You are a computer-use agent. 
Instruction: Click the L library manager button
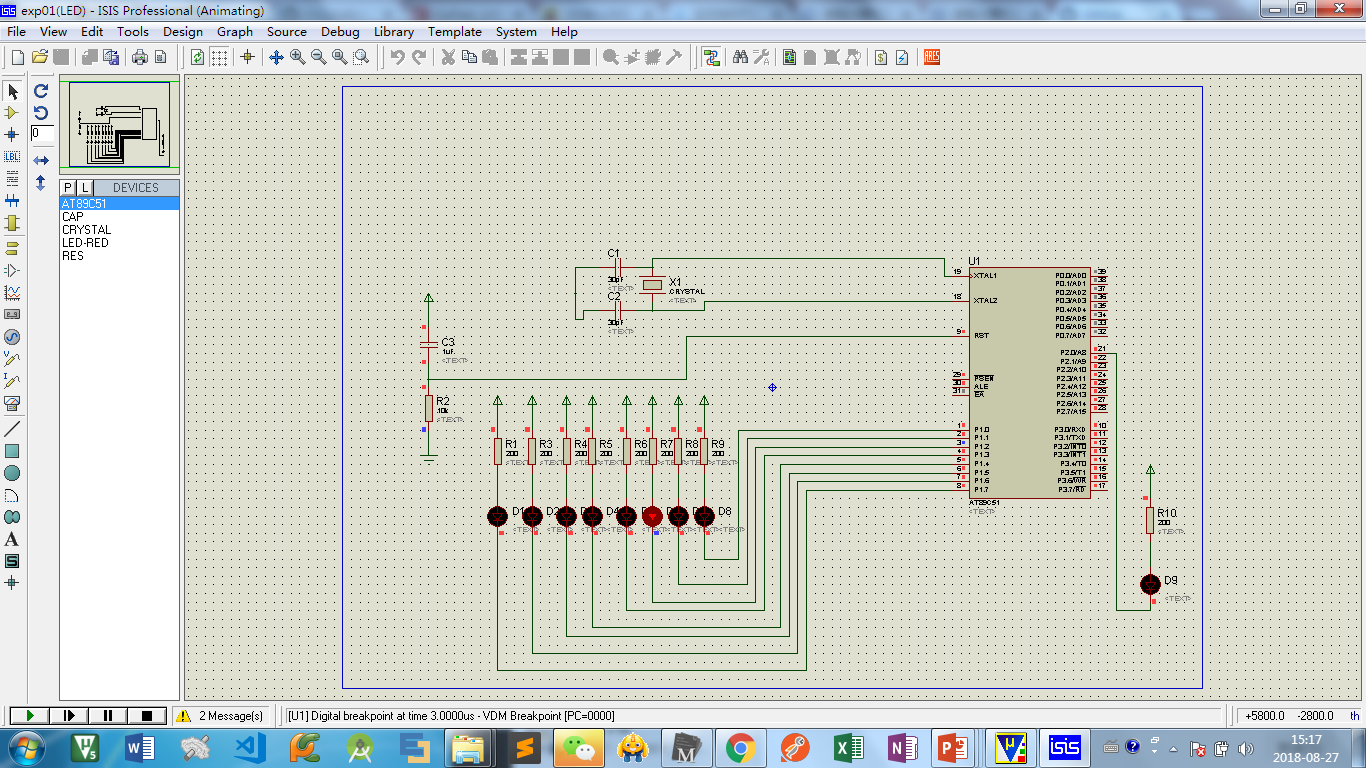[x=85, y=188]
